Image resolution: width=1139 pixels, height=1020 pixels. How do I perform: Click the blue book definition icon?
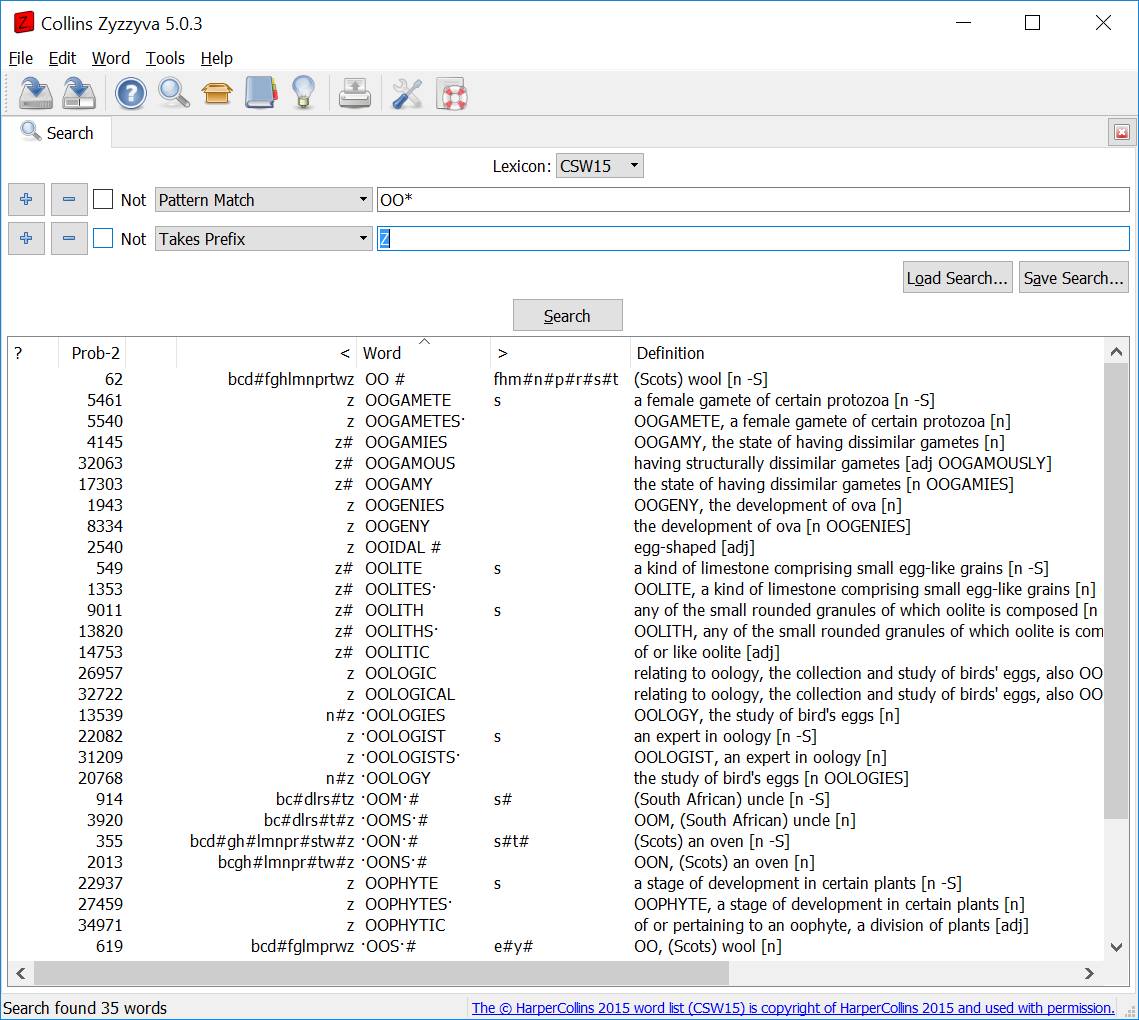click(261, 93)
